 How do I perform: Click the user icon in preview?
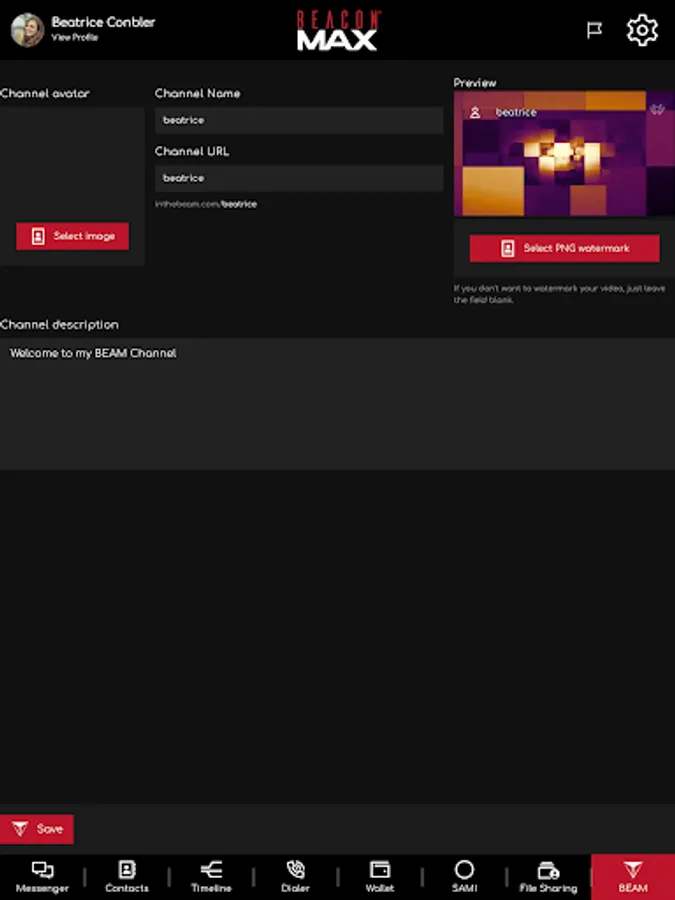point(475,112)
